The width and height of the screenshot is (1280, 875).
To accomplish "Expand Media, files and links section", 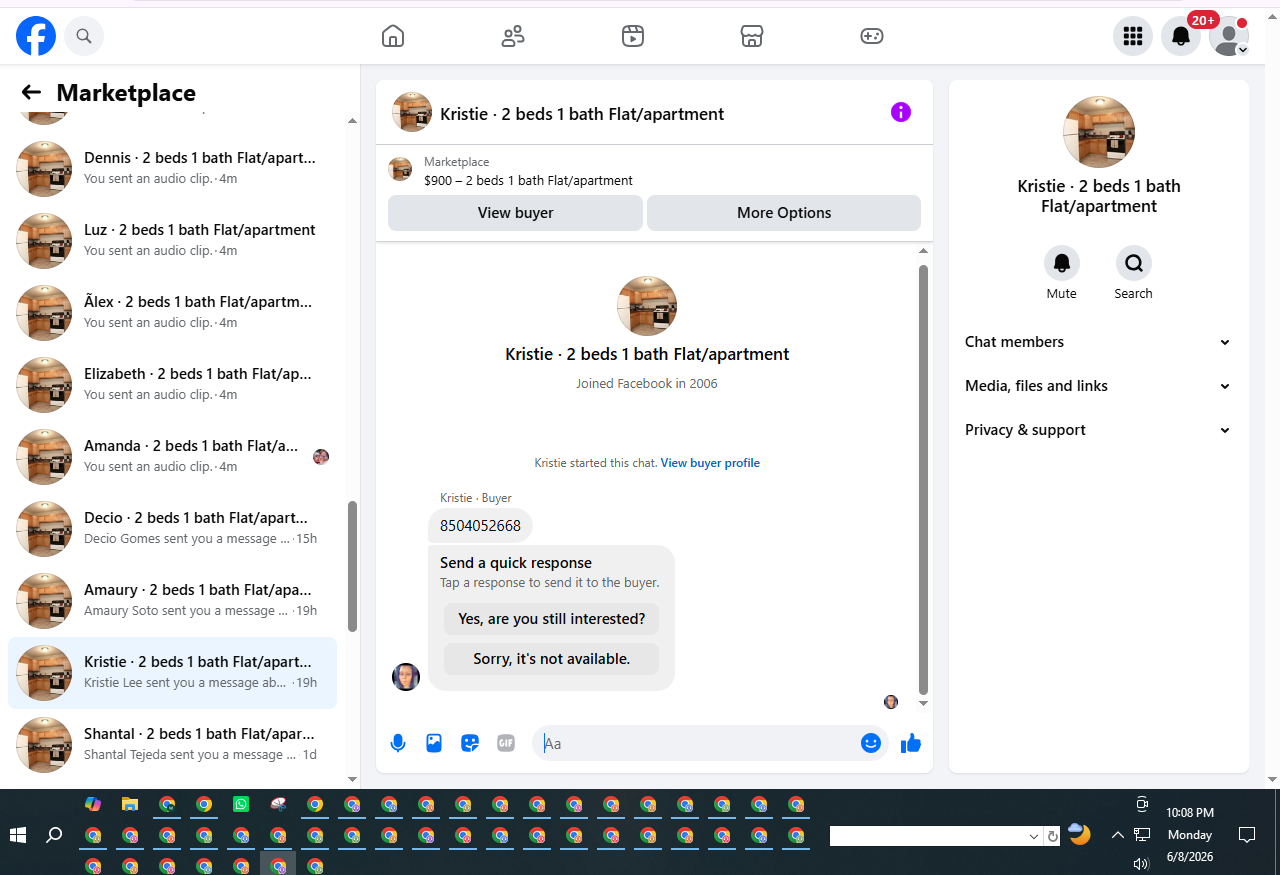I will (1099, 386).
